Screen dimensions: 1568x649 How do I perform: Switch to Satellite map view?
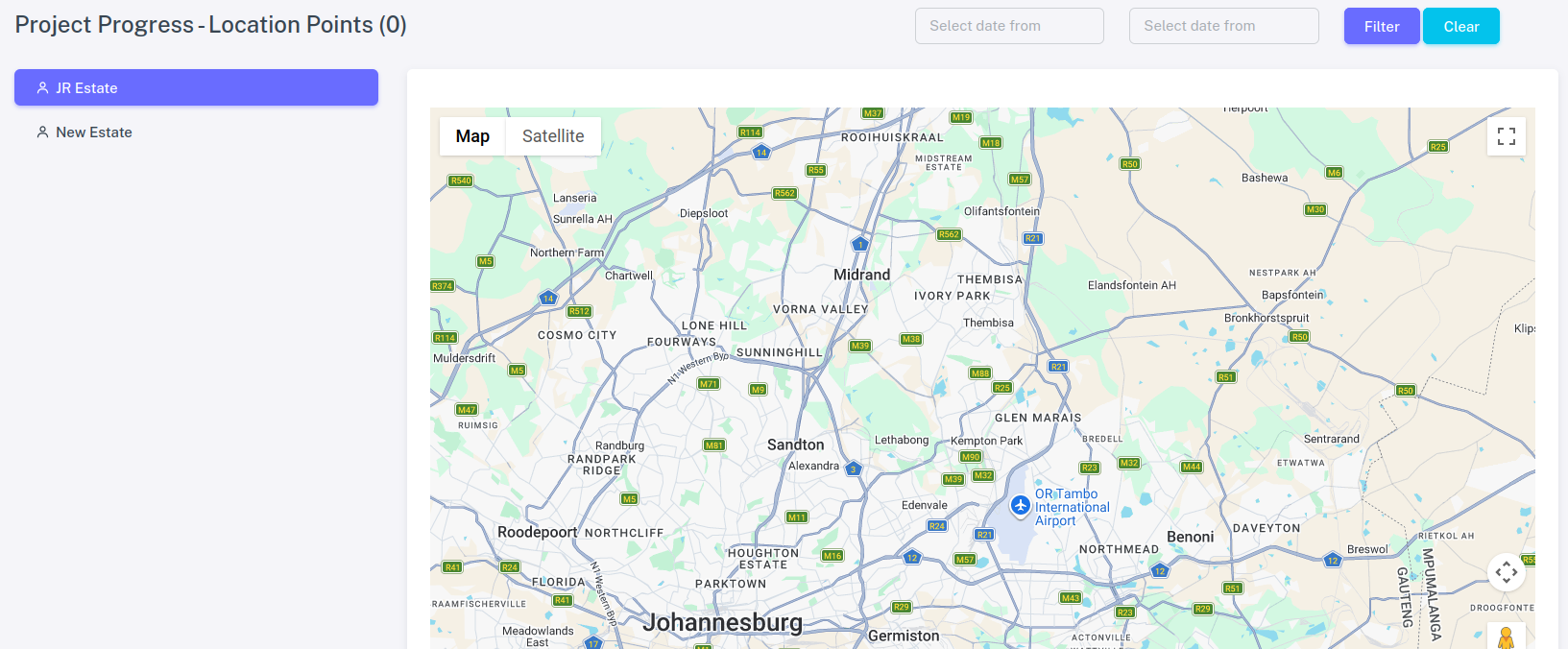pyautogui.click(x=553, y=136)
